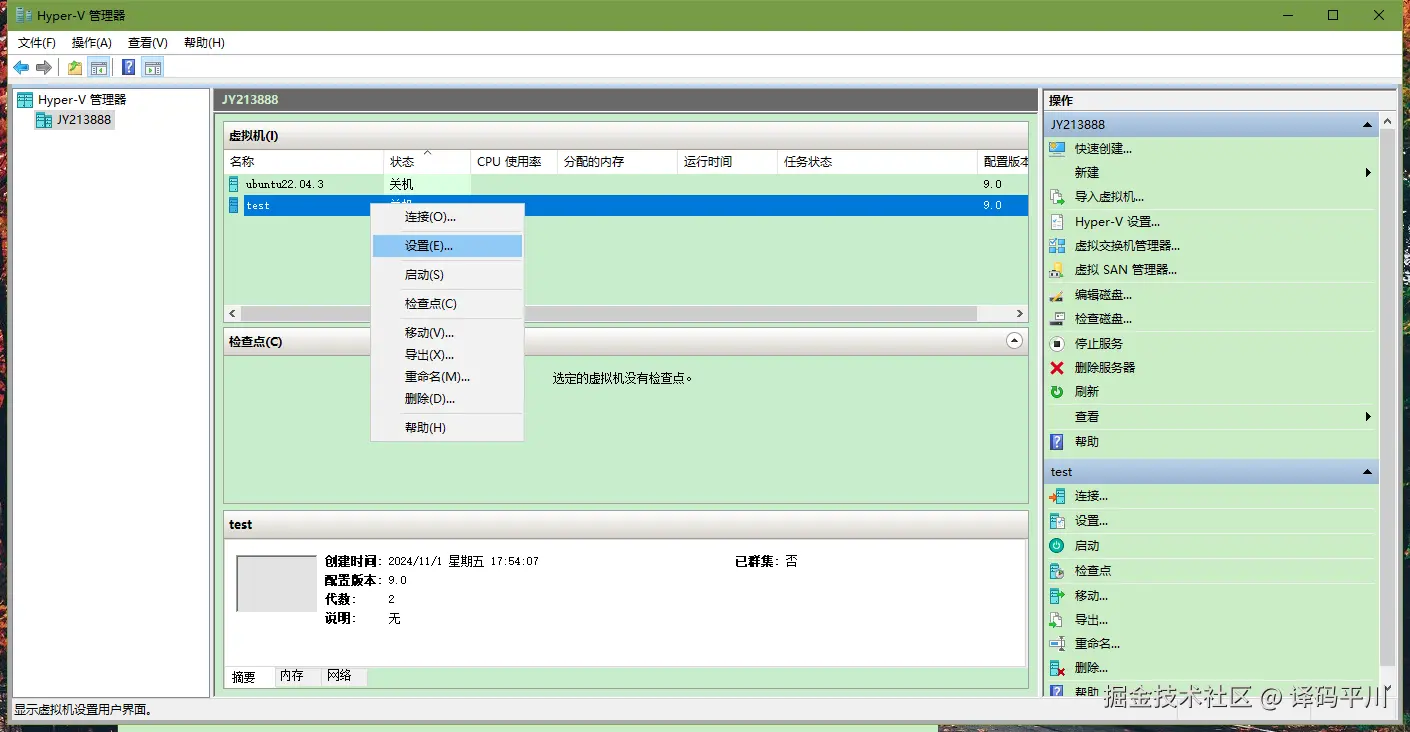Open the 文件(F) menu
Image resolution: width=1410 pixels, height=732 pixels.
37,42
